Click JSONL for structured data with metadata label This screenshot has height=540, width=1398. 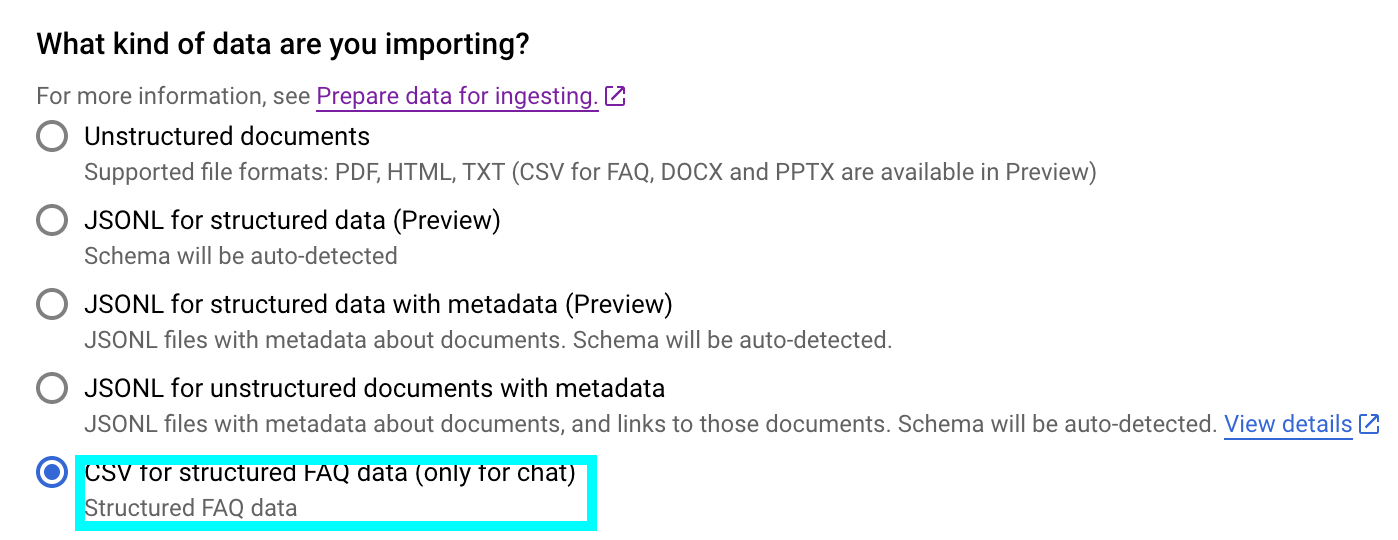click(x=378, y=304)
